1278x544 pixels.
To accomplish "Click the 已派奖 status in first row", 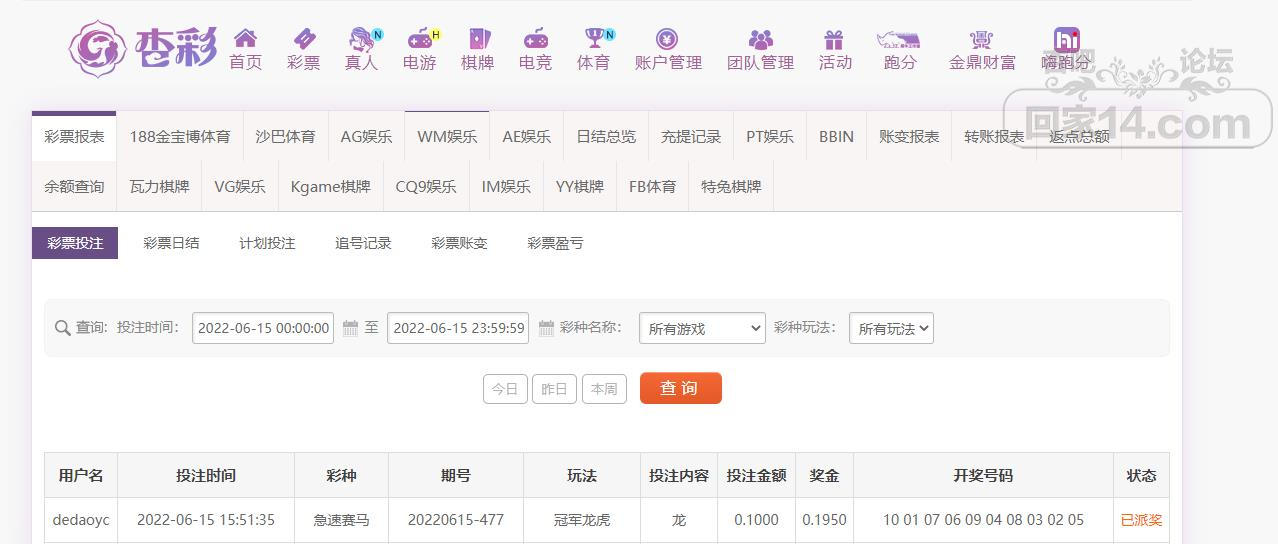I will click(1141, 520).
